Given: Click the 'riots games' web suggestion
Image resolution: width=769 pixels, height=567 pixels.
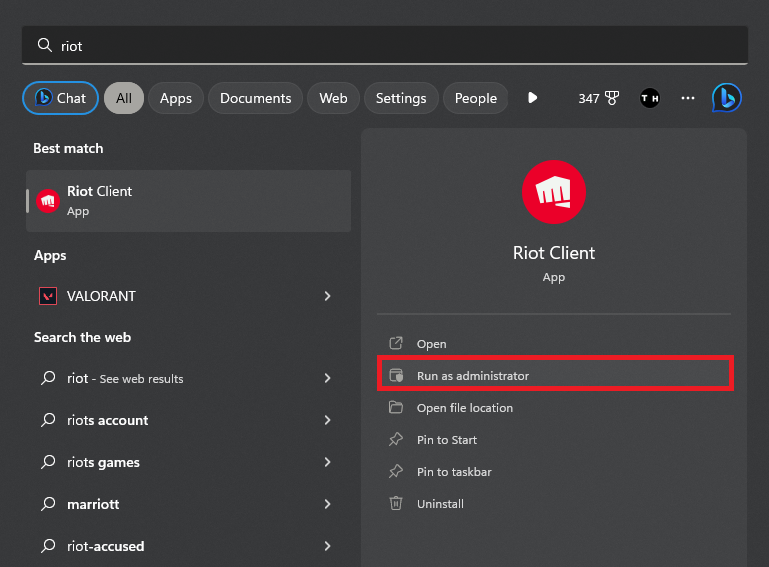Looking at the screenshot, I should coord(104,462).
